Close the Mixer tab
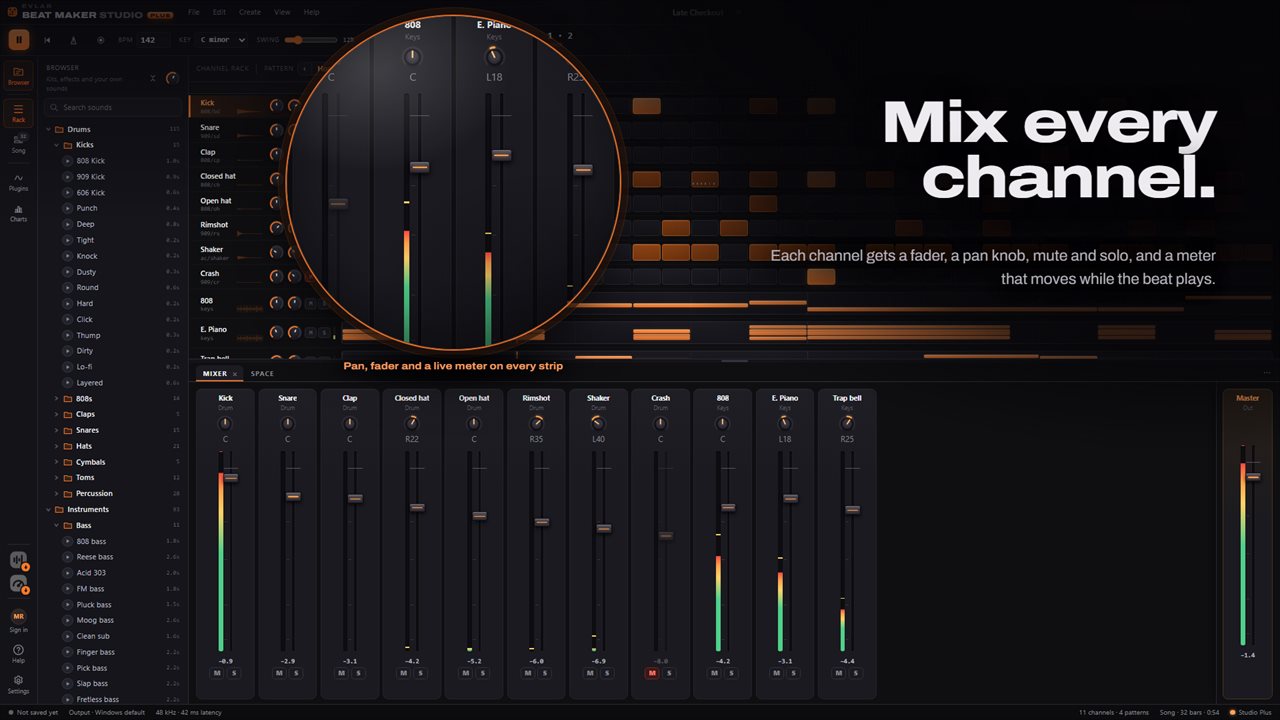 tap(235, 374)
